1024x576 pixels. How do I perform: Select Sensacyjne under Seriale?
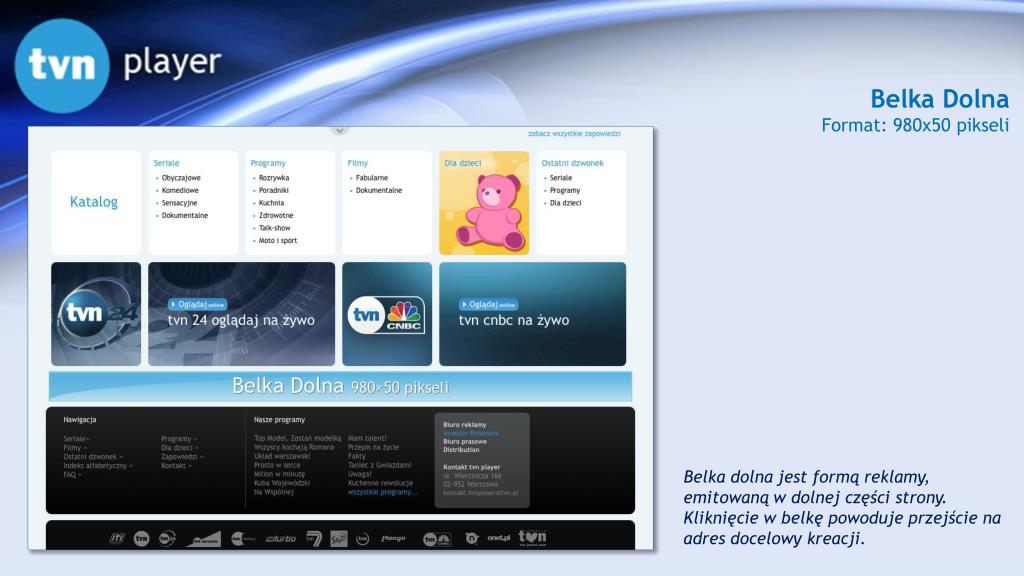pos(179,203)
